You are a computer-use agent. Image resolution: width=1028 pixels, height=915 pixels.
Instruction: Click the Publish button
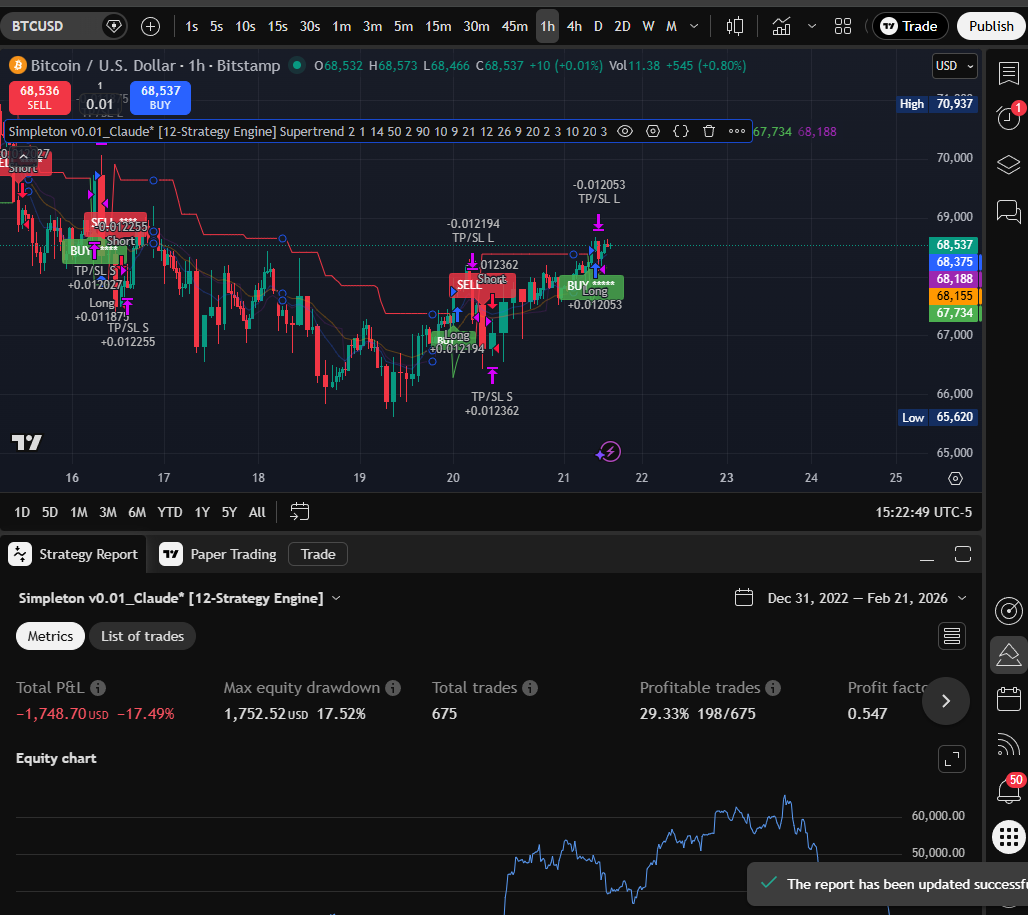tap(990, 26)
